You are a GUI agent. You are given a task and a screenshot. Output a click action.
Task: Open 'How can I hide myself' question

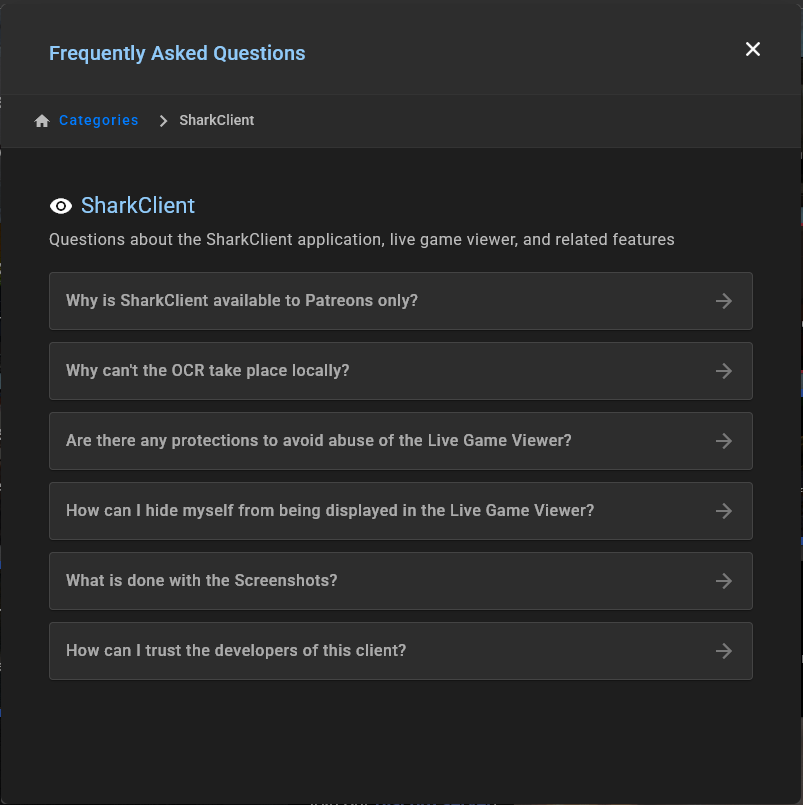tap(330, 511)
